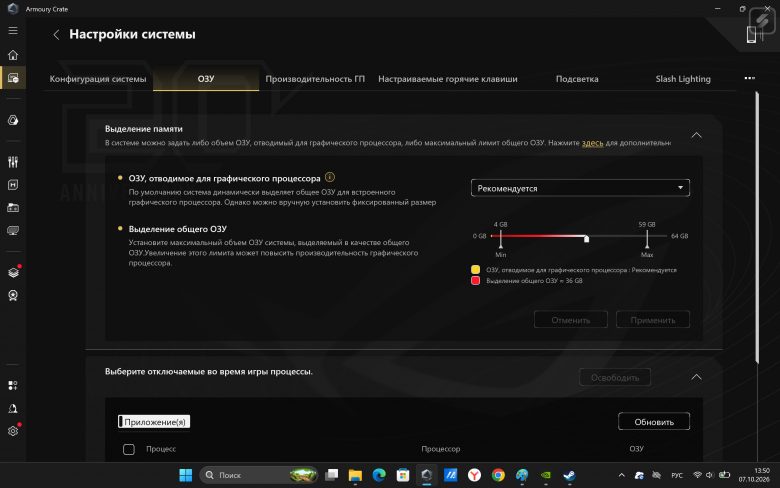Collapse the Выделение памяти section
780x488 pixels.
point(696,135)
